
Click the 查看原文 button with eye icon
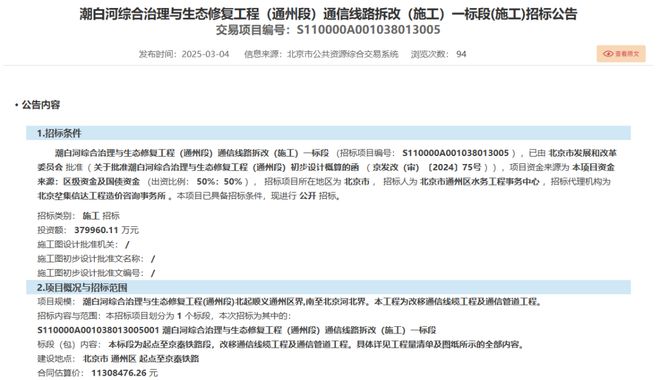coord(621,54)
